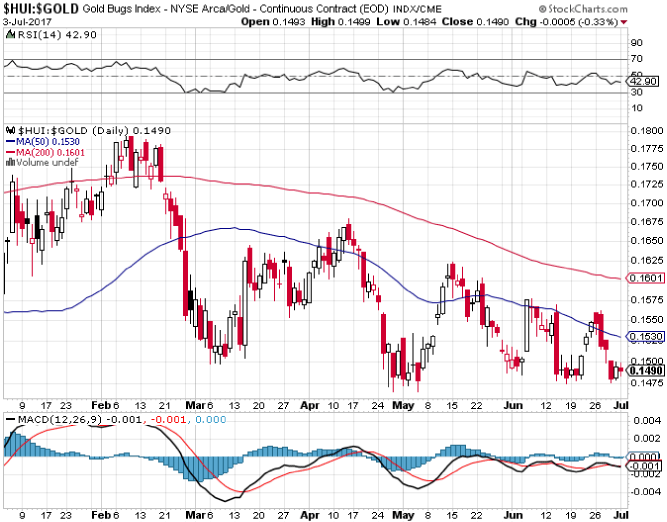Image resolution: width=667 pixels, height=522 pixels.
Task: Click the 42.90 RSI value tag
Action: pos(644,81)
